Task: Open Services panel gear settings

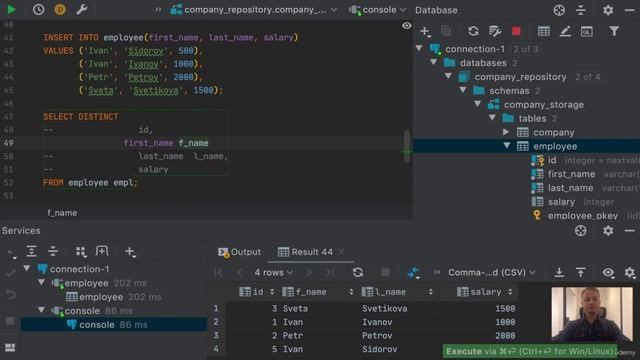Action: [x=608, y=231]
